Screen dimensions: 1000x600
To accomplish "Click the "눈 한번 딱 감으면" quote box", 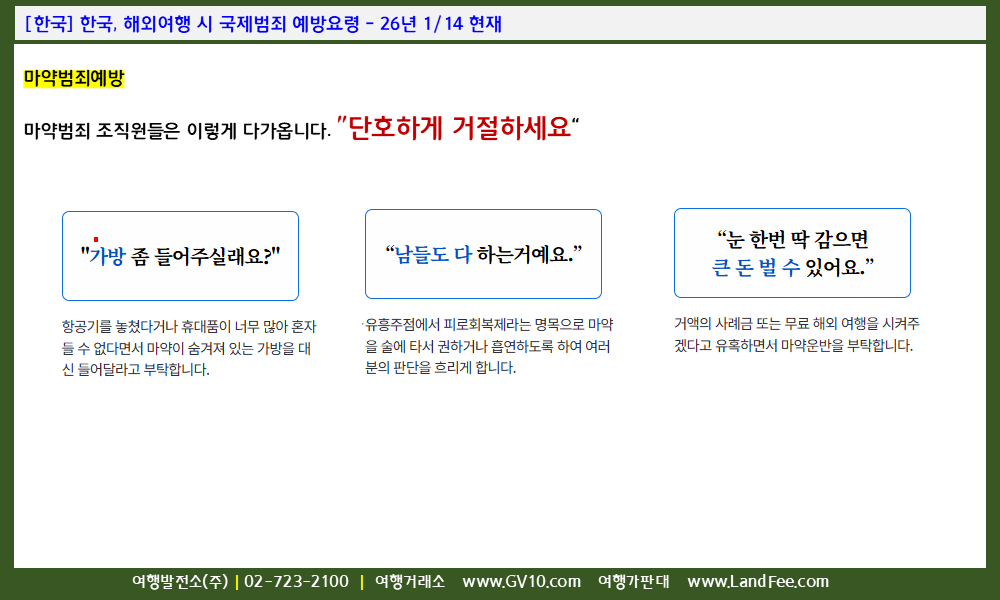I will [x=792, y=253].
